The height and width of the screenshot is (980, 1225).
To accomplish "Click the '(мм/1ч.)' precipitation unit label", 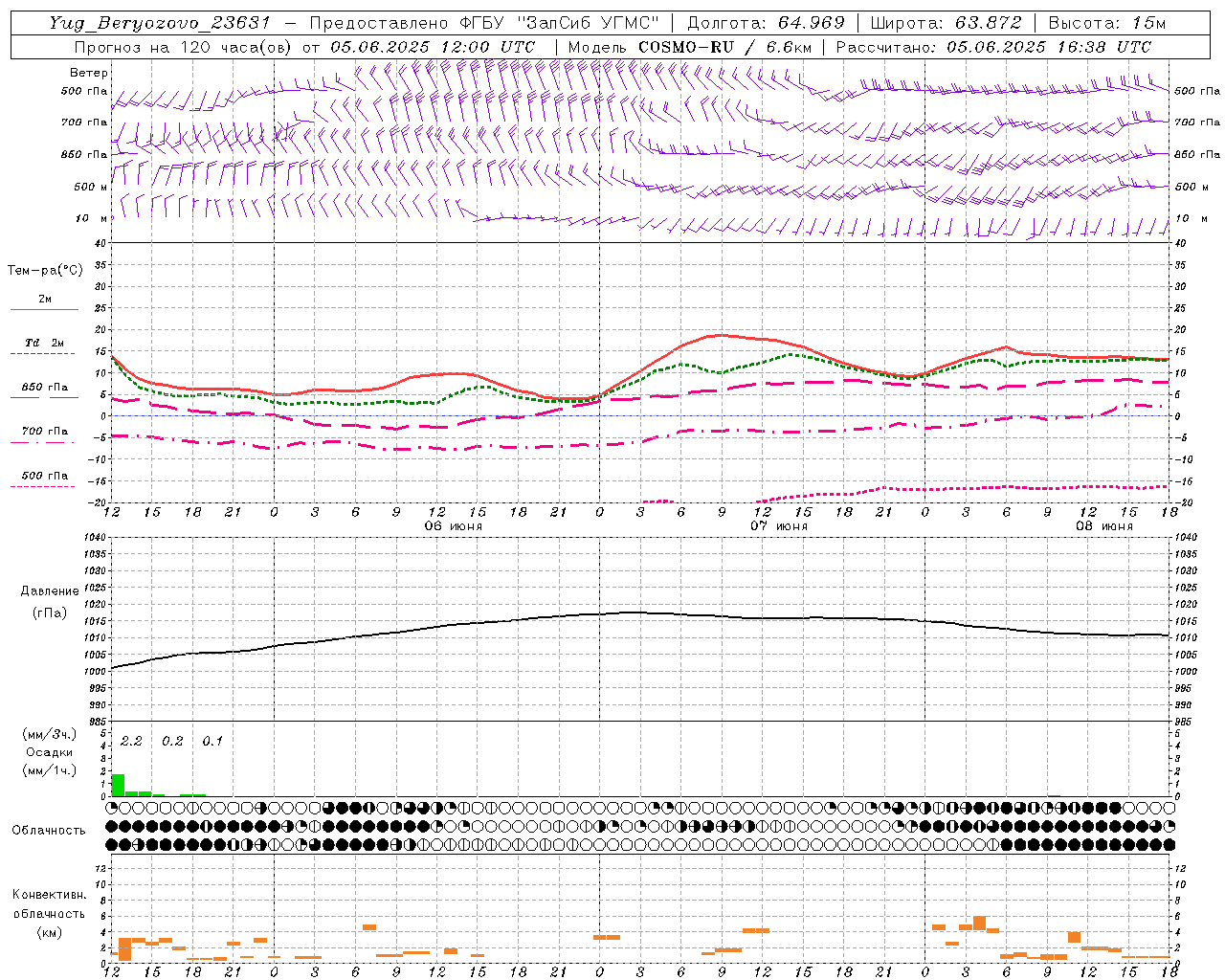I will pyautogui.click(x=50, y=771).
